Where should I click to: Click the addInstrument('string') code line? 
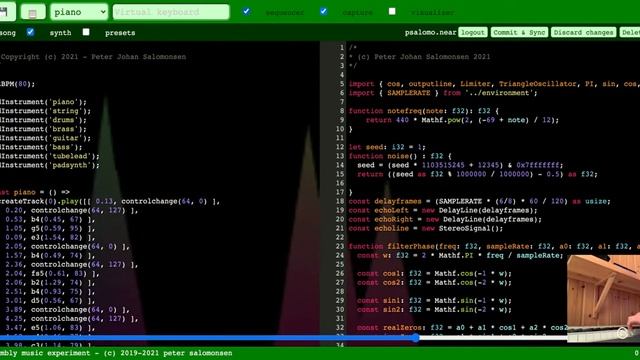click(x=45, y=111)
